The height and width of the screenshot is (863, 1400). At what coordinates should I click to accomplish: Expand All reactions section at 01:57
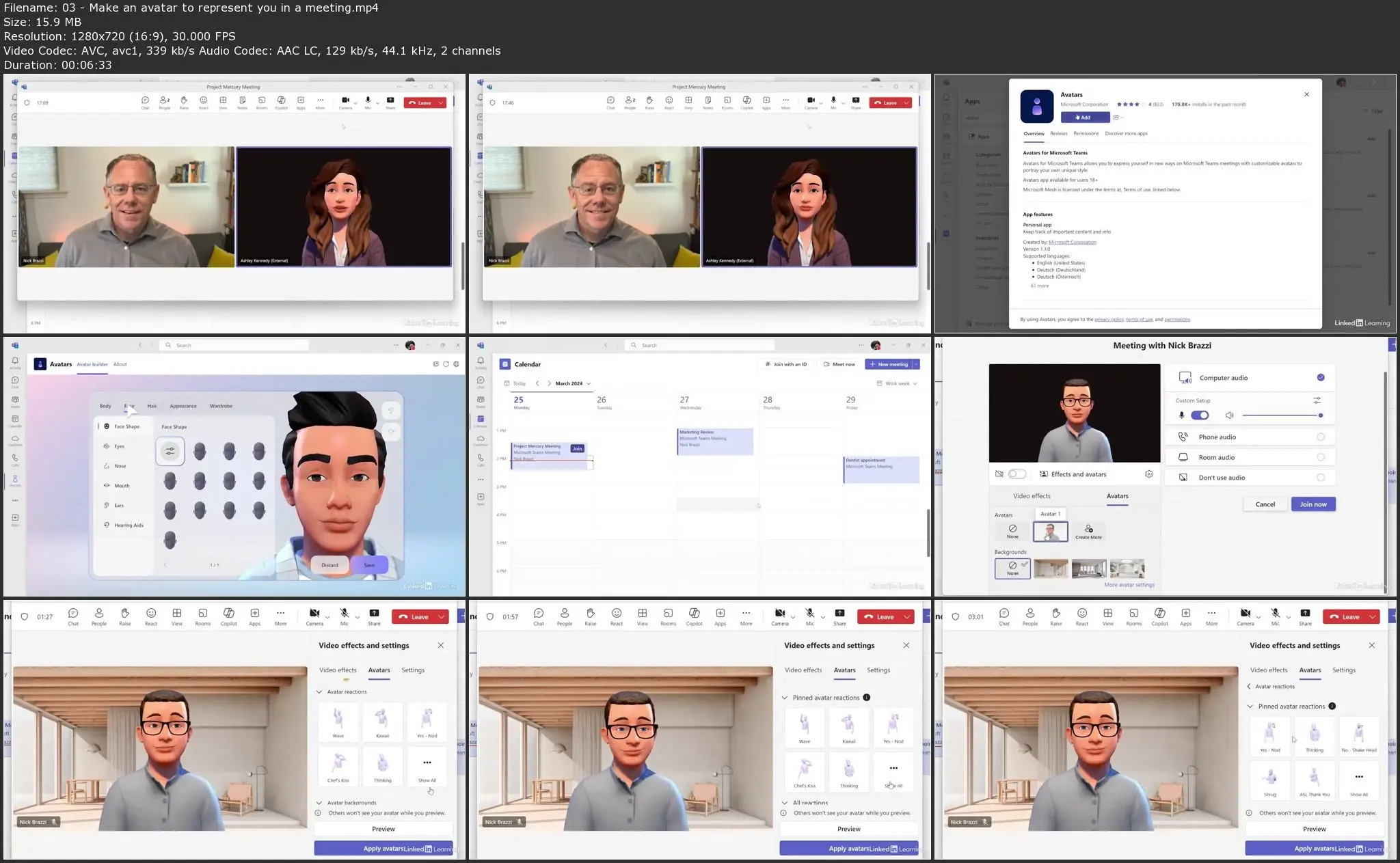click(x=785, y=803)
